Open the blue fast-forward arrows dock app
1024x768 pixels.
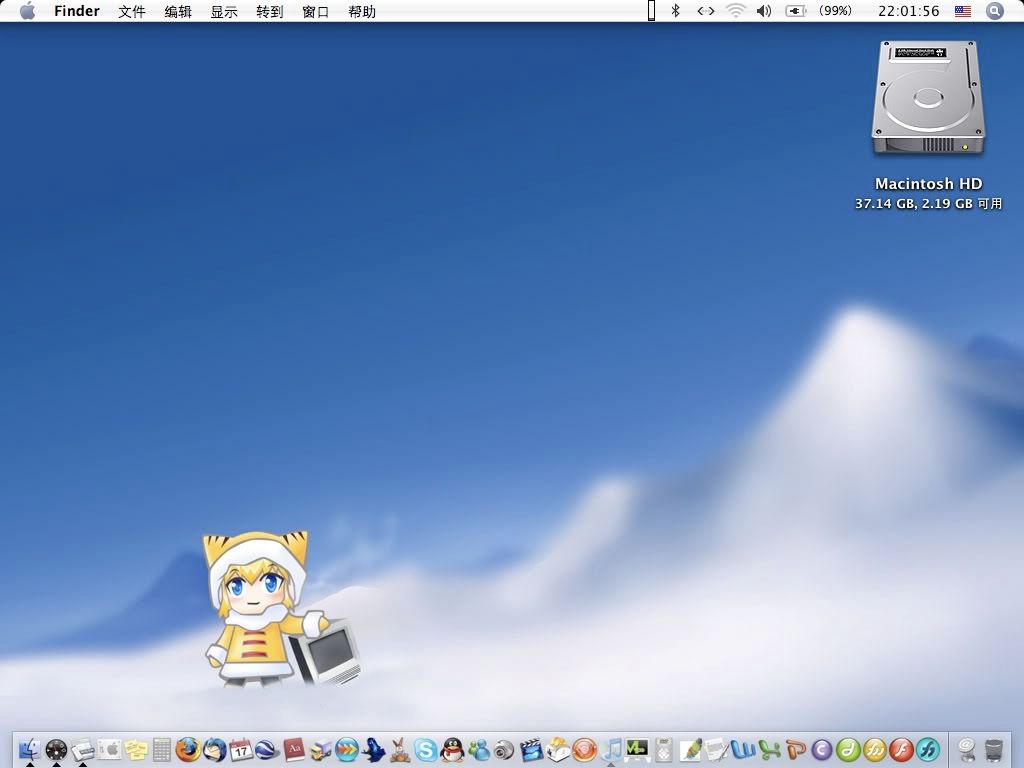click(347, 750)
